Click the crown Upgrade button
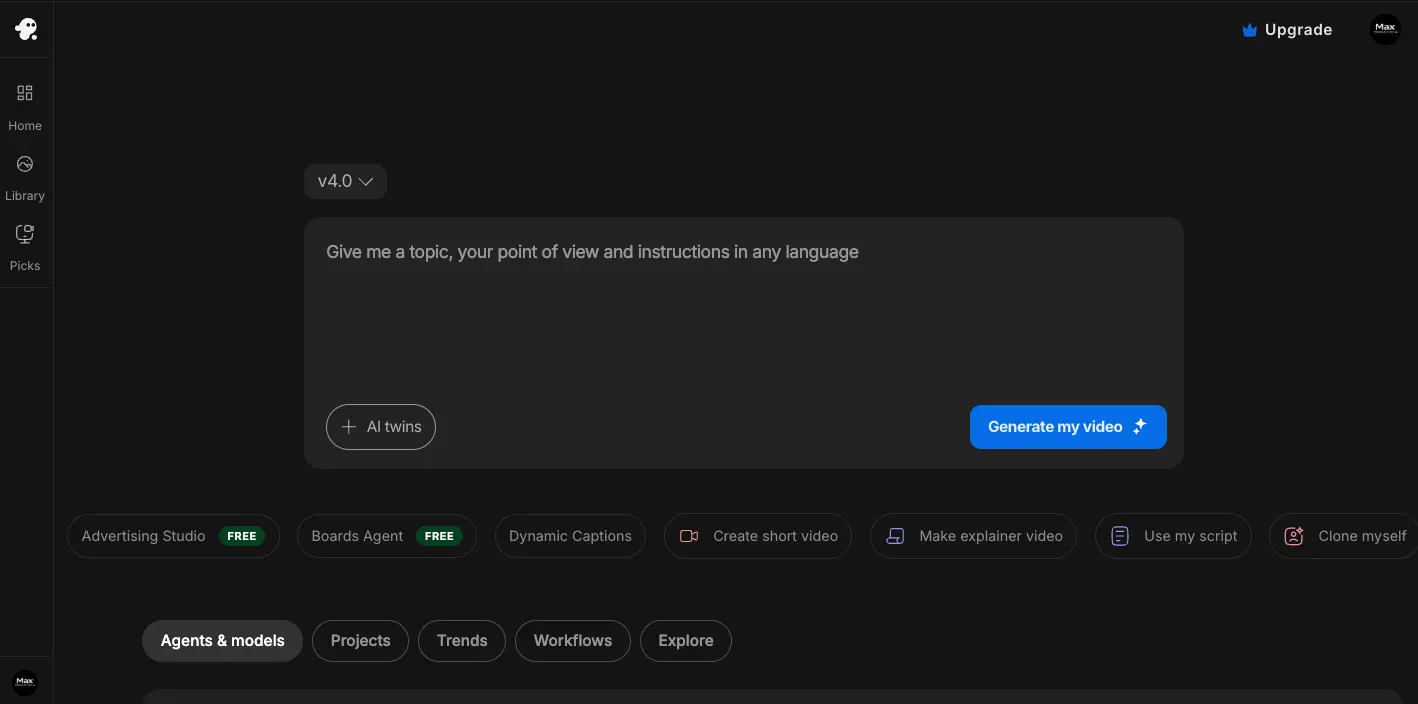 pos(1286,30)
